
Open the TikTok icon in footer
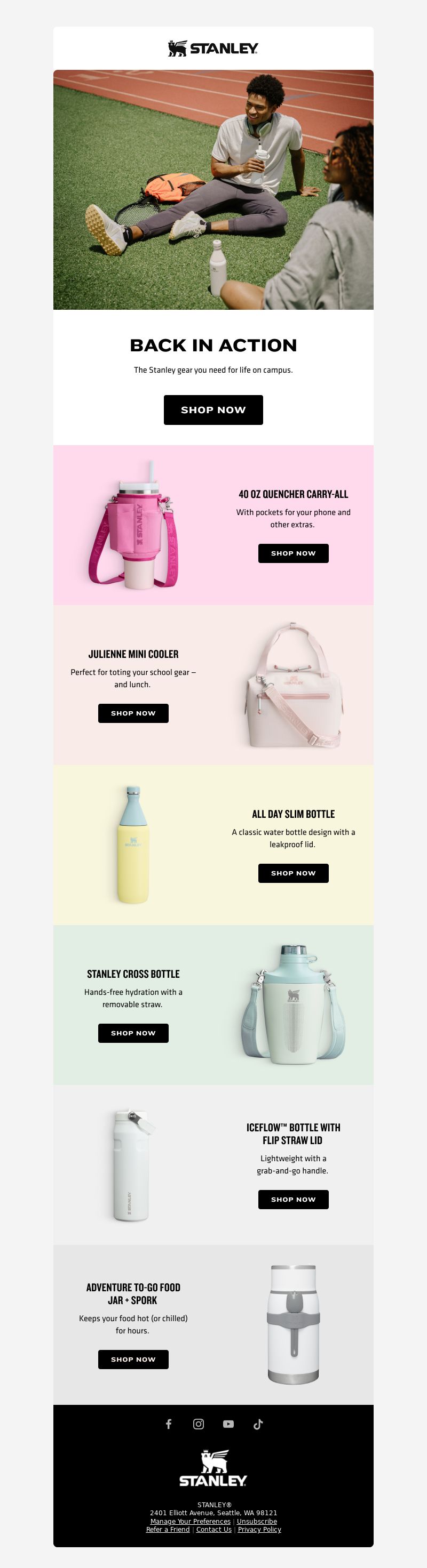point(258,1424)
